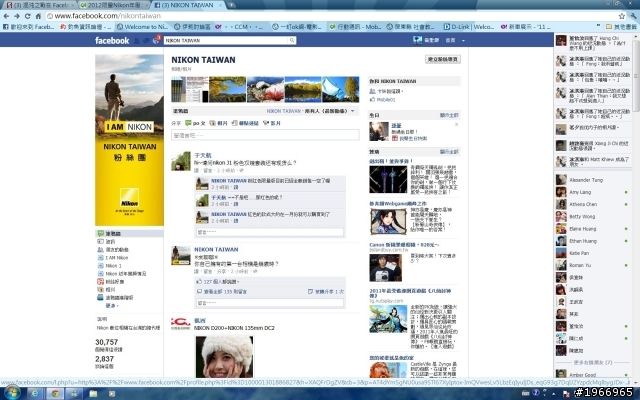The width and height of the screenshot is (640, 400).
Task: Click the browser address bar
Action: coord(331,16)
